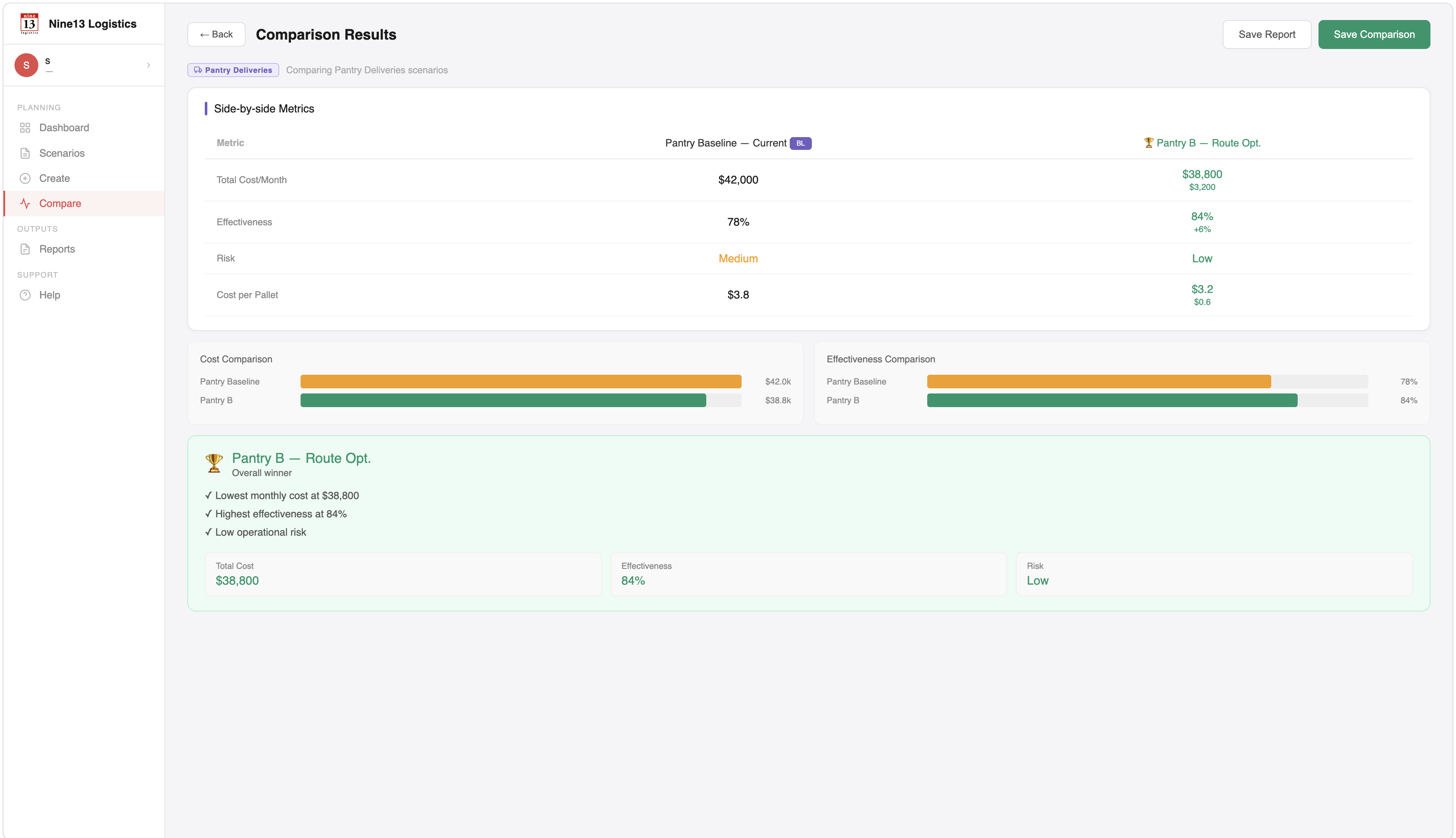The height and width of the screenshot is (838, 1456).
Task: Click the Pantry B green cost bar
Action: 503,401
